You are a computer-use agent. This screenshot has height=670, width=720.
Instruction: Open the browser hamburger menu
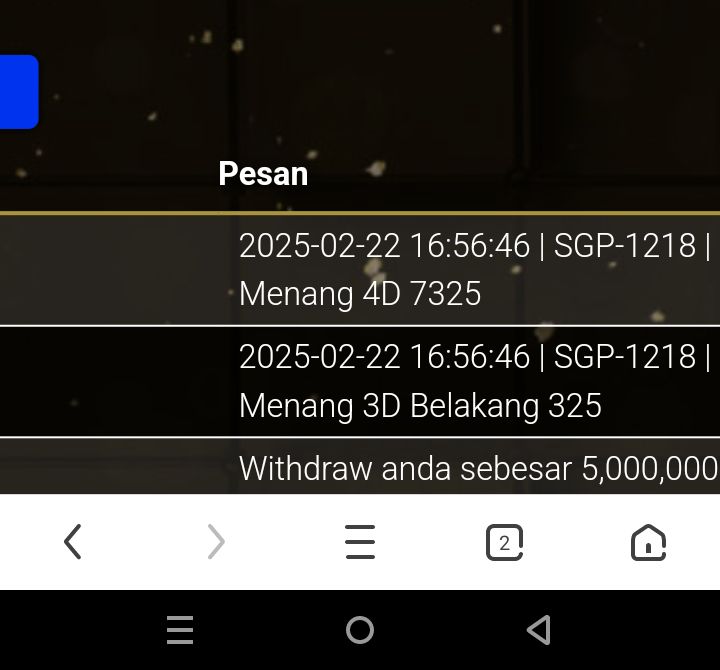pyautogui.click(x=360, y=542)
